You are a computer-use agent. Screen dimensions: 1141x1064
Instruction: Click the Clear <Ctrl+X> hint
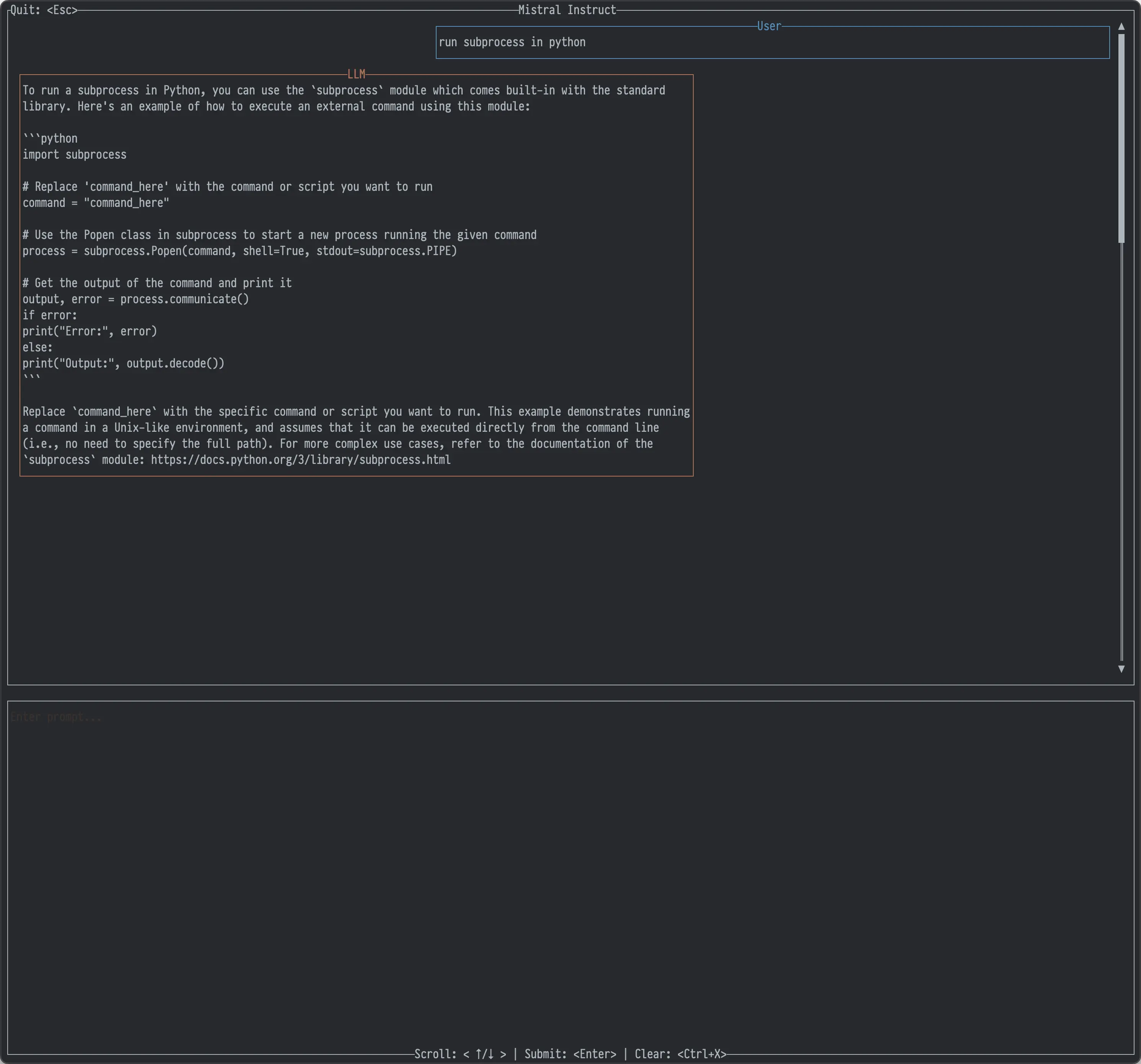tap(680, 1054)
